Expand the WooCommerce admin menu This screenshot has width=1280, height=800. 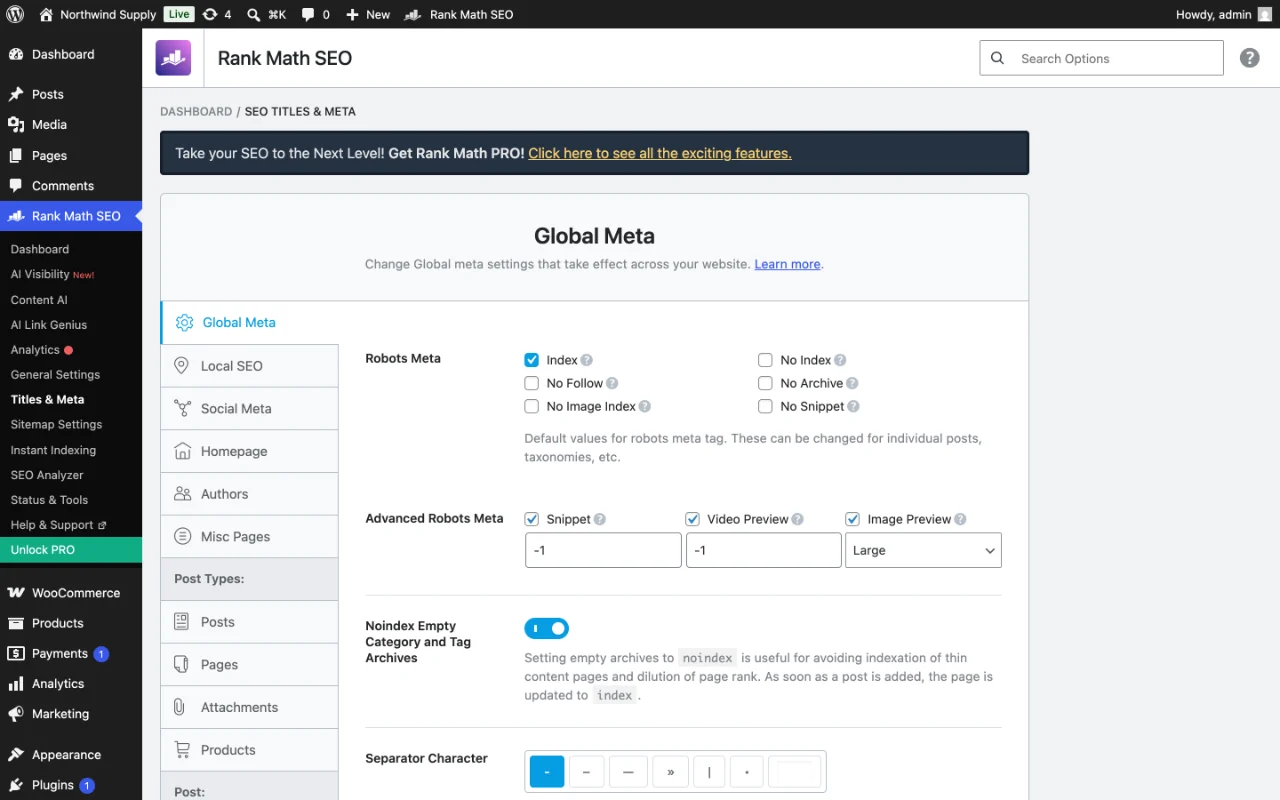tap(71, 592)
